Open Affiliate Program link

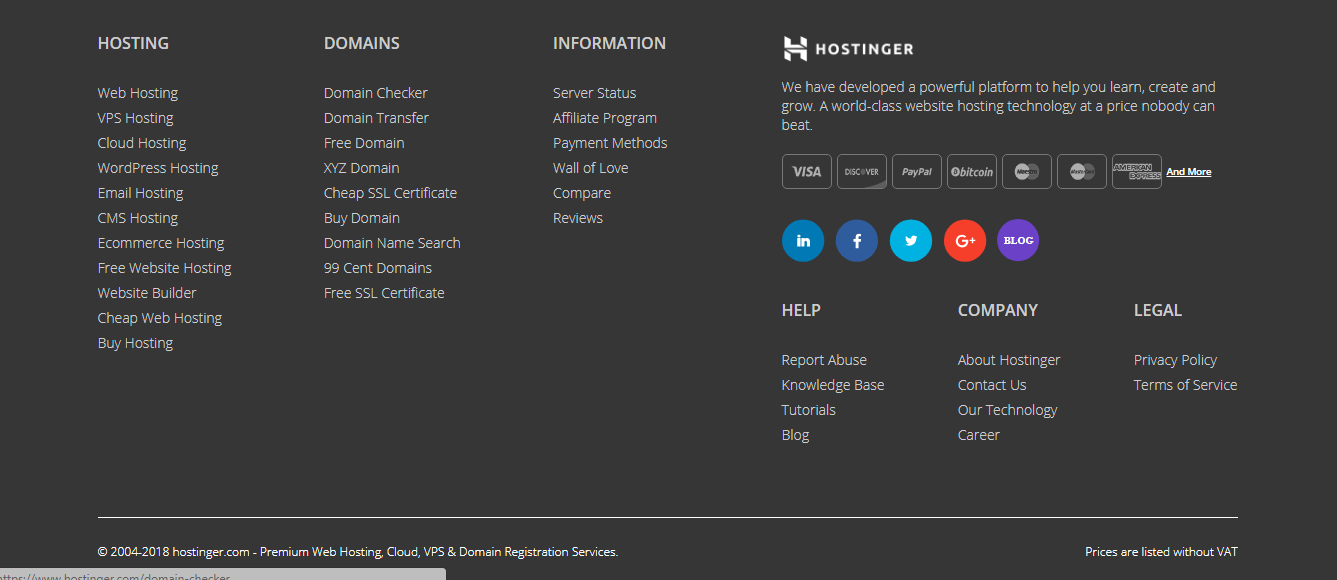point(605,118)
